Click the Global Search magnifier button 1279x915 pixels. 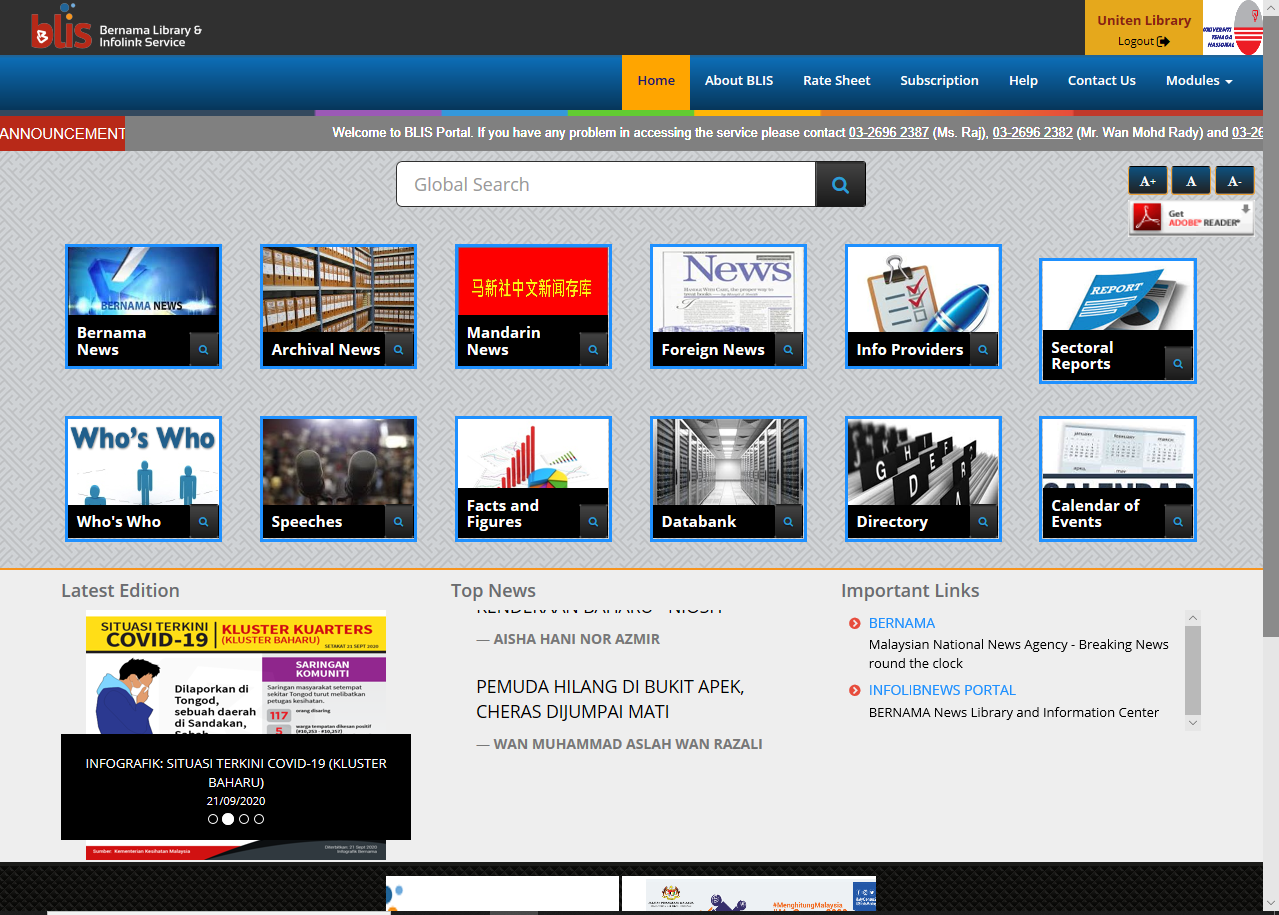(x=840, y=184)
